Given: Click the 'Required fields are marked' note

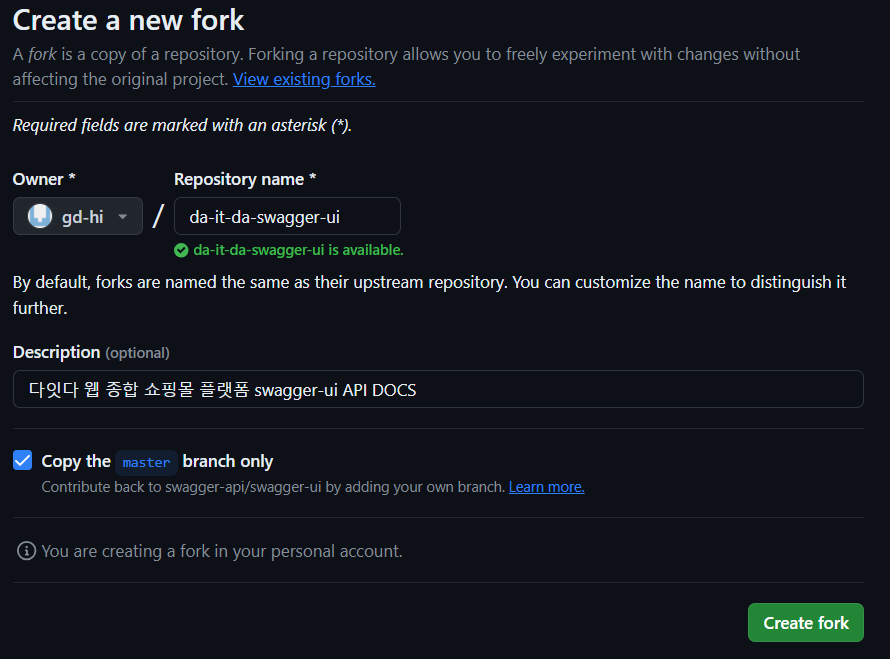Looking at the screenshot, I should pos(182,125).
